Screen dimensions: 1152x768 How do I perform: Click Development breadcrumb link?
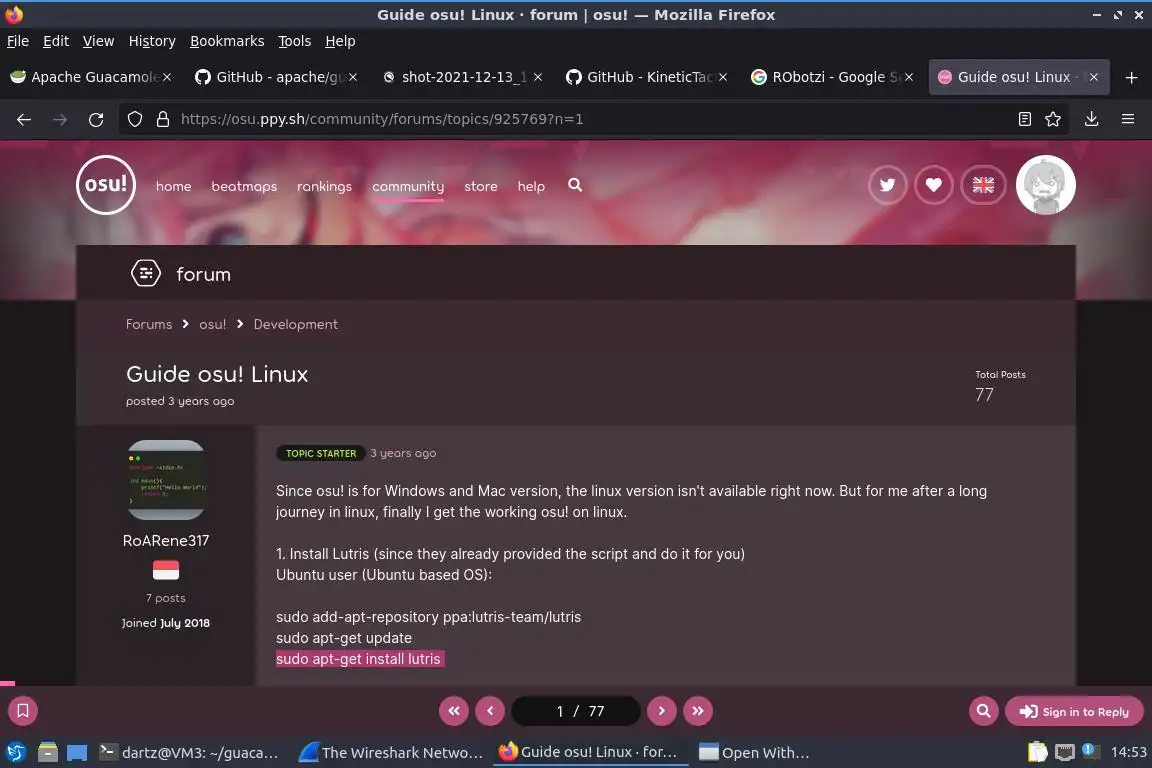[x=295, y=324]
